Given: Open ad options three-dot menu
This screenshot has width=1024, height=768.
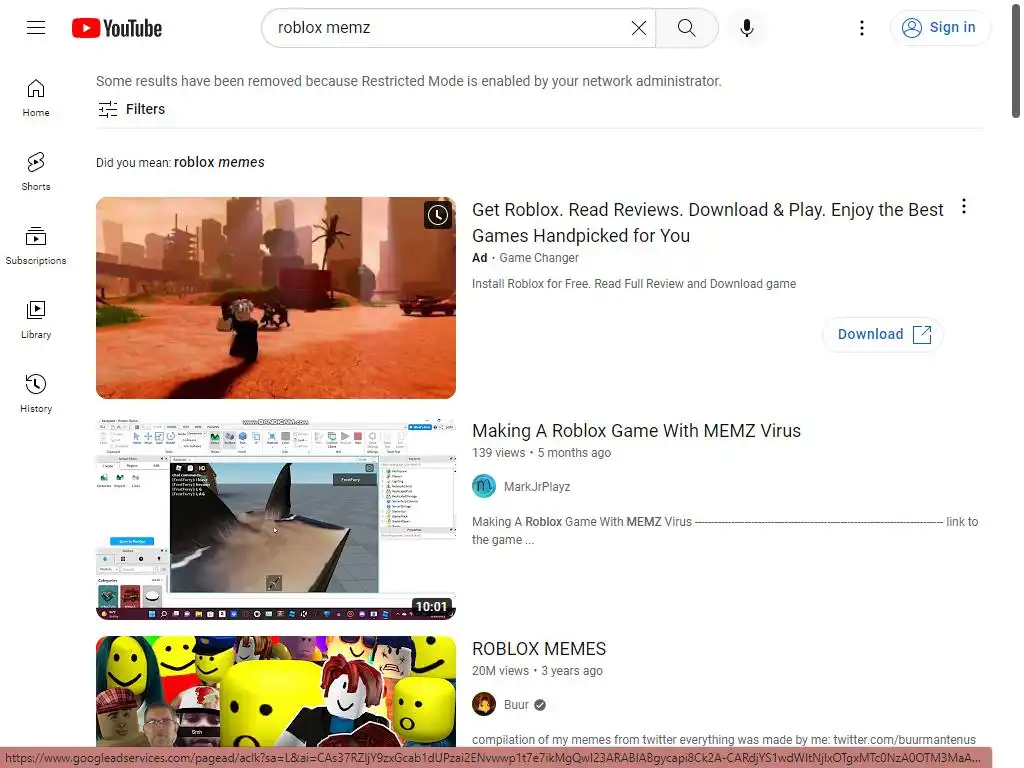Looking at the screenshot, I should 964,207.
